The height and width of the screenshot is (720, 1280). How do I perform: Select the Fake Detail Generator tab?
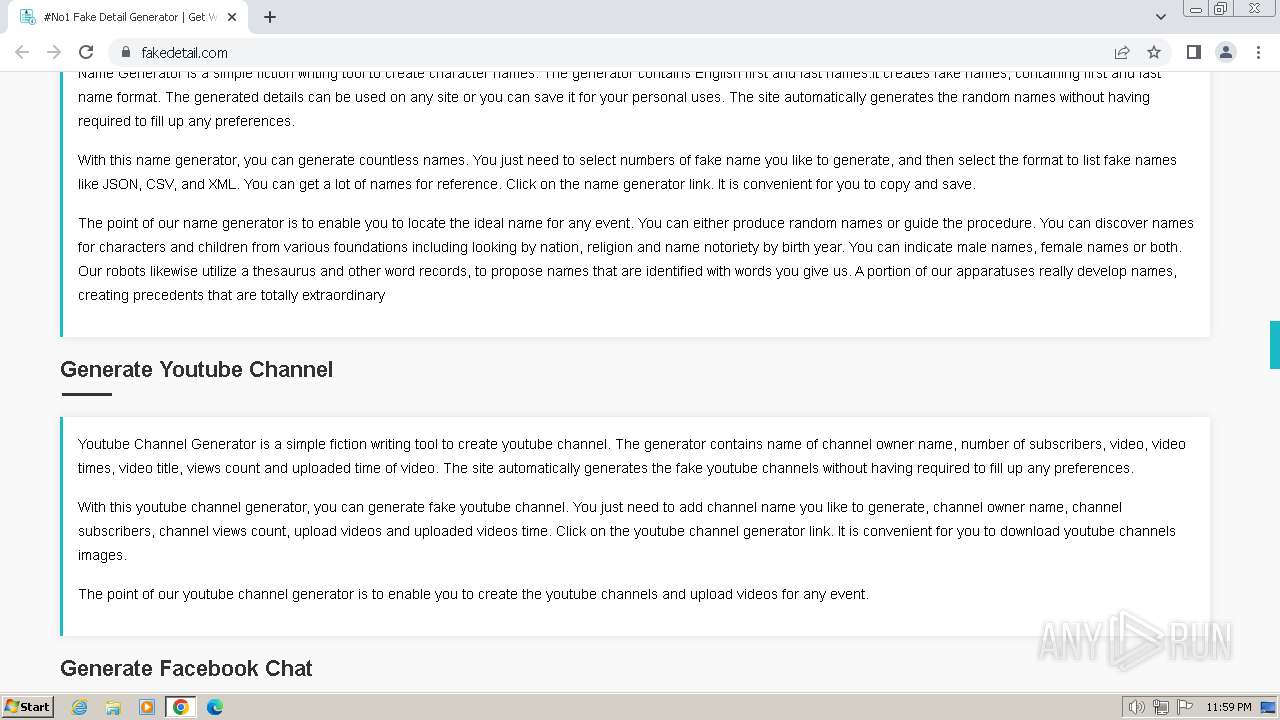pyautogui.click(x=120, y=17)
